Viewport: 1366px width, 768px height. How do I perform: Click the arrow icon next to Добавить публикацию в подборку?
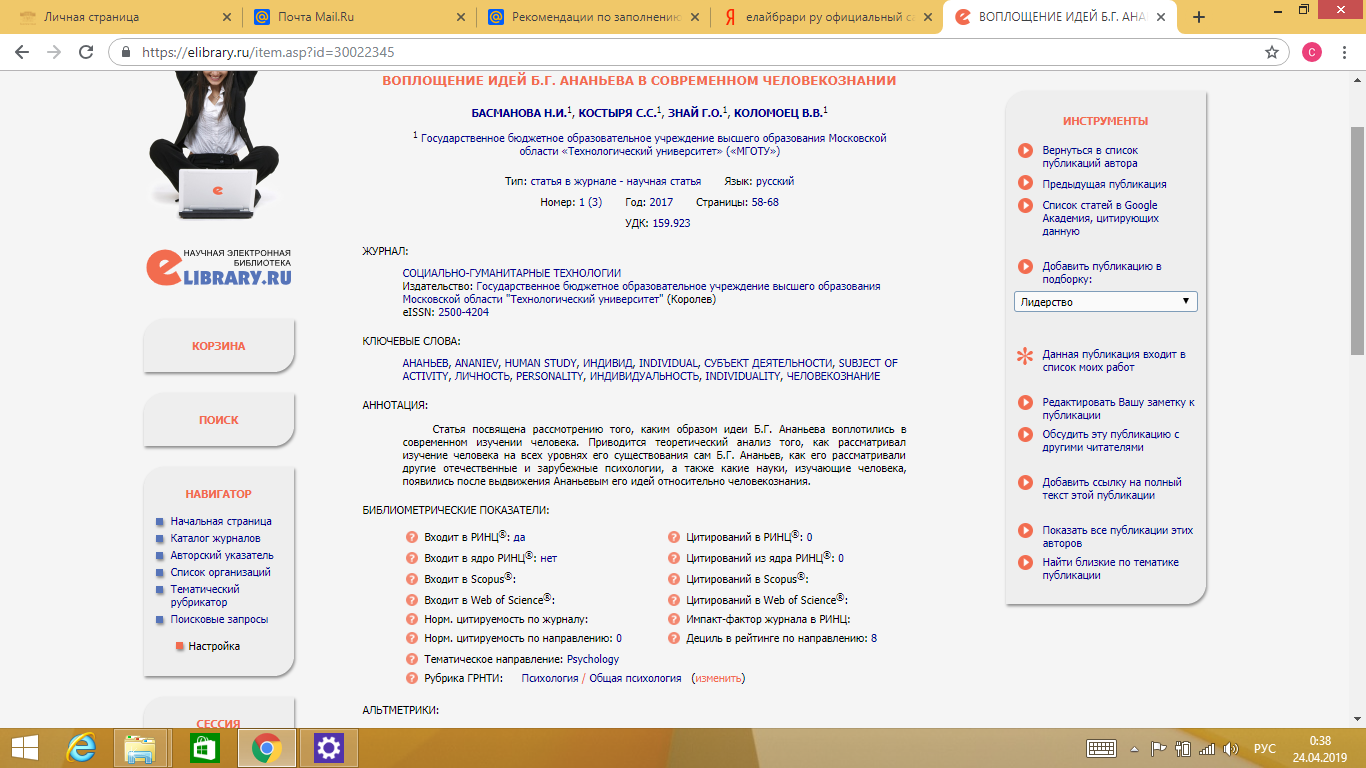point(1025,267)
